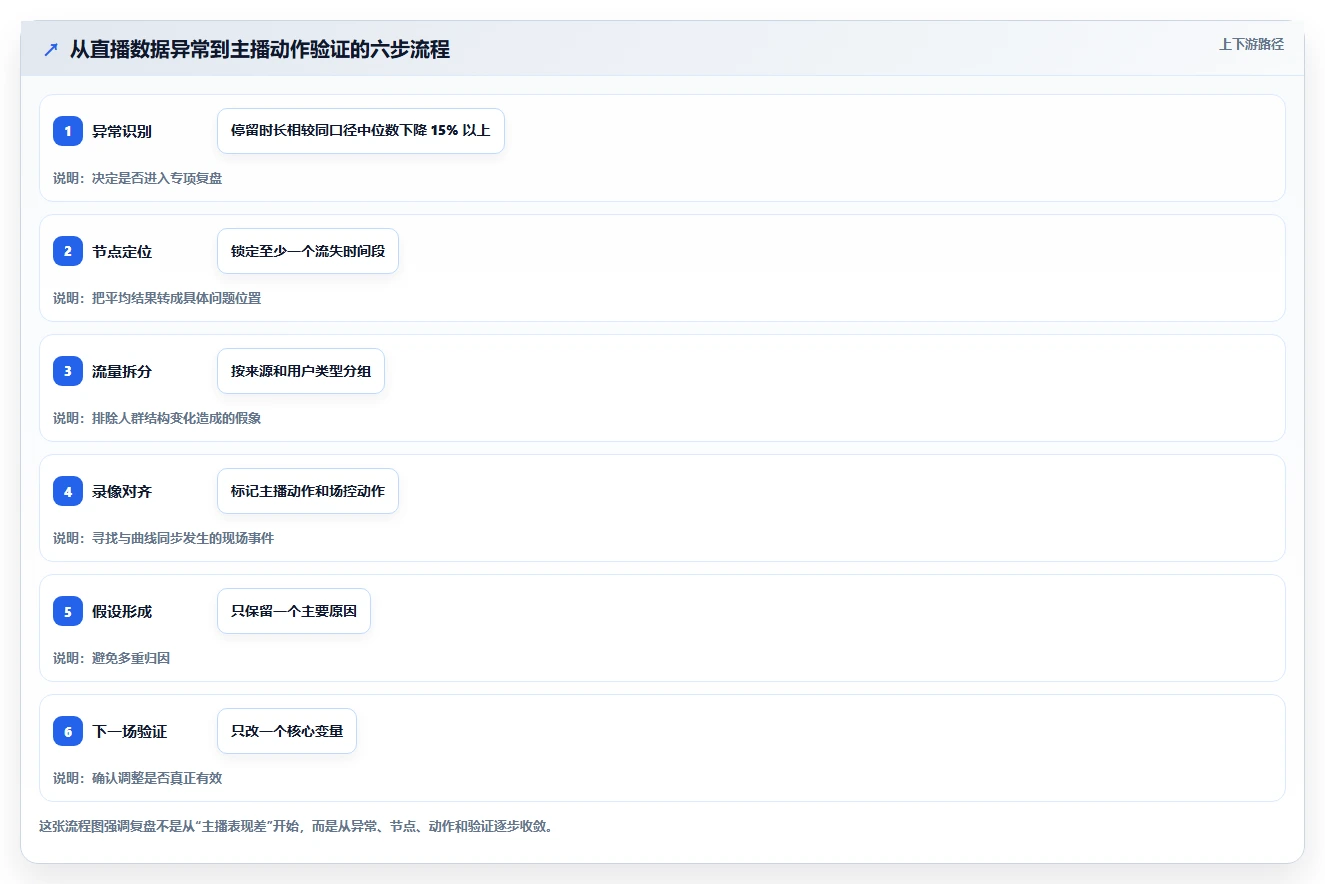1325x884 pixels.
Task: Click the 录像对齐 step title
Action: (122, 491)
